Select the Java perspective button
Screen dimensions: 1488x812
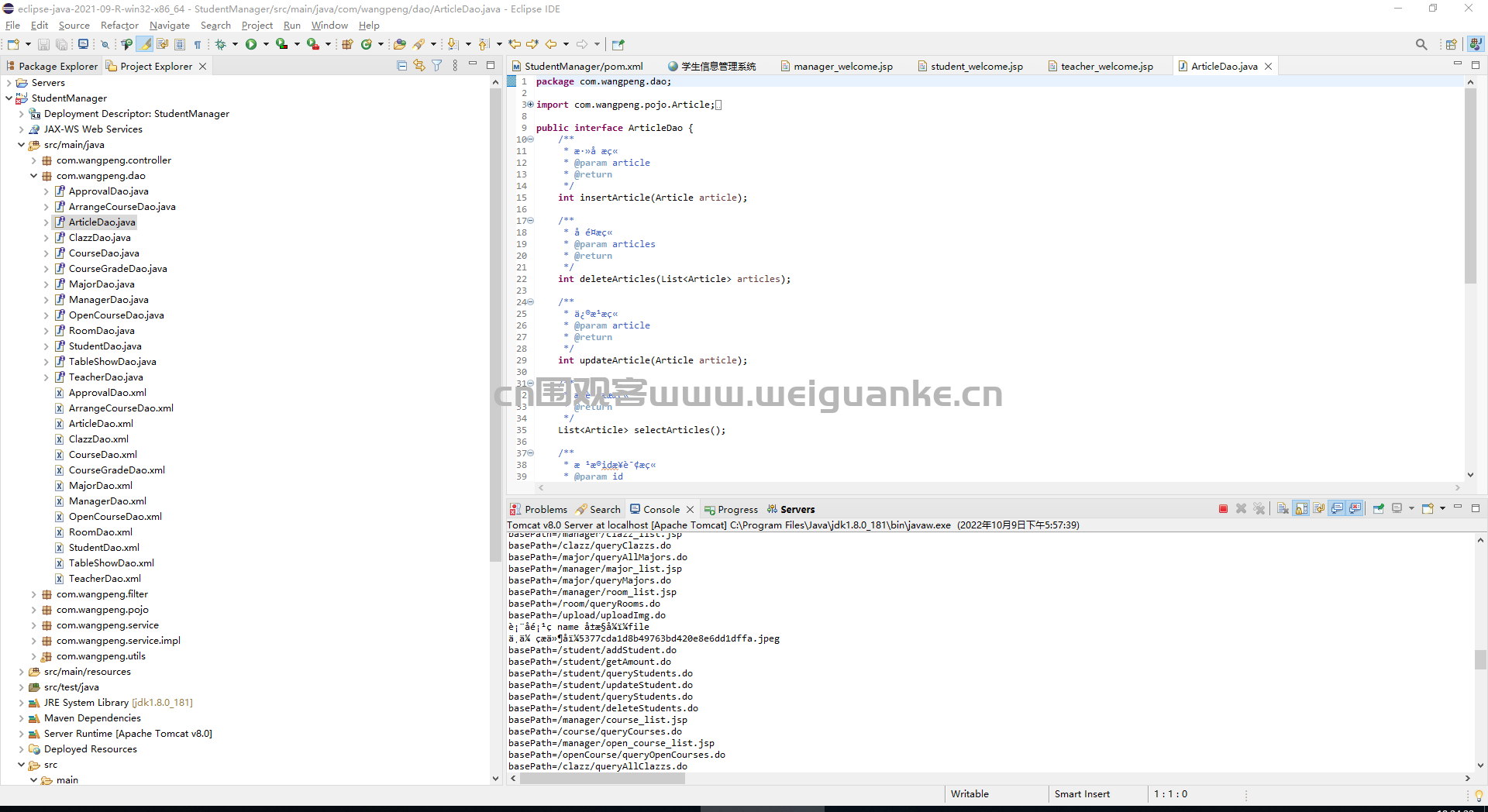pyautogui.click(x=1476, y=44)
